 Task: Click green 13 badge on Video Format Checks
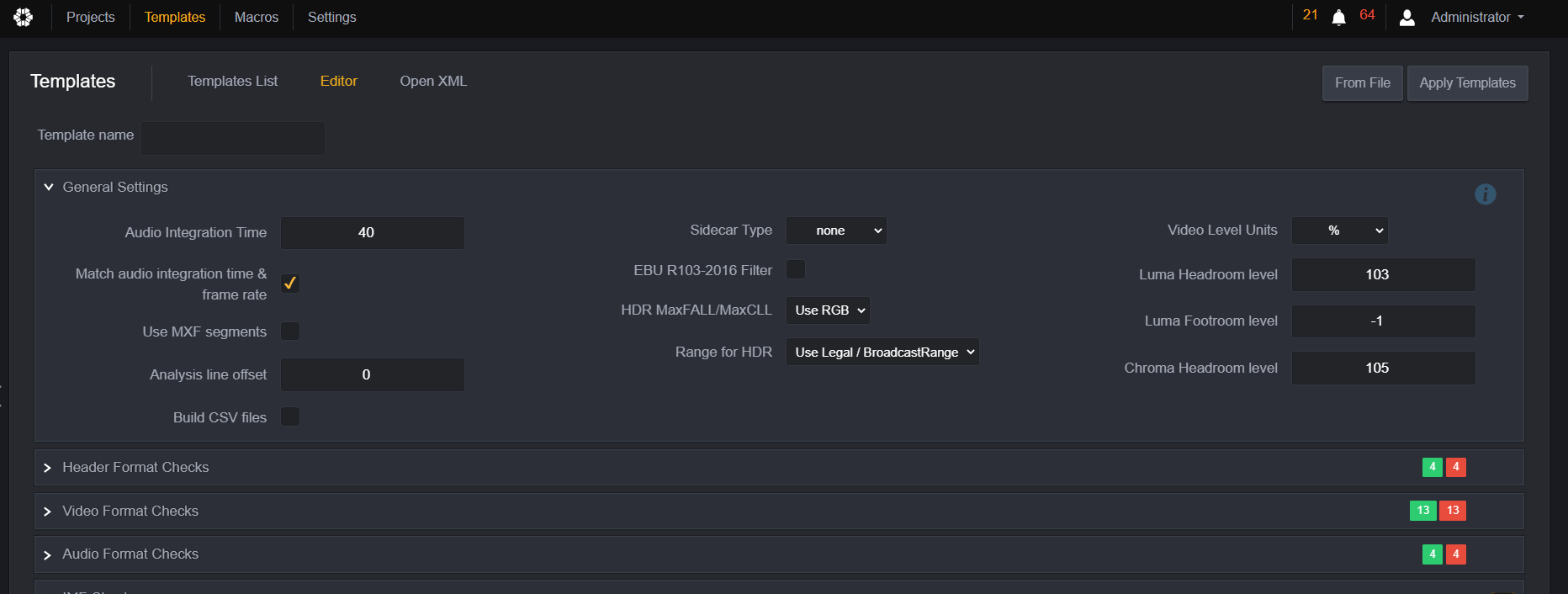coord(1423,511)
